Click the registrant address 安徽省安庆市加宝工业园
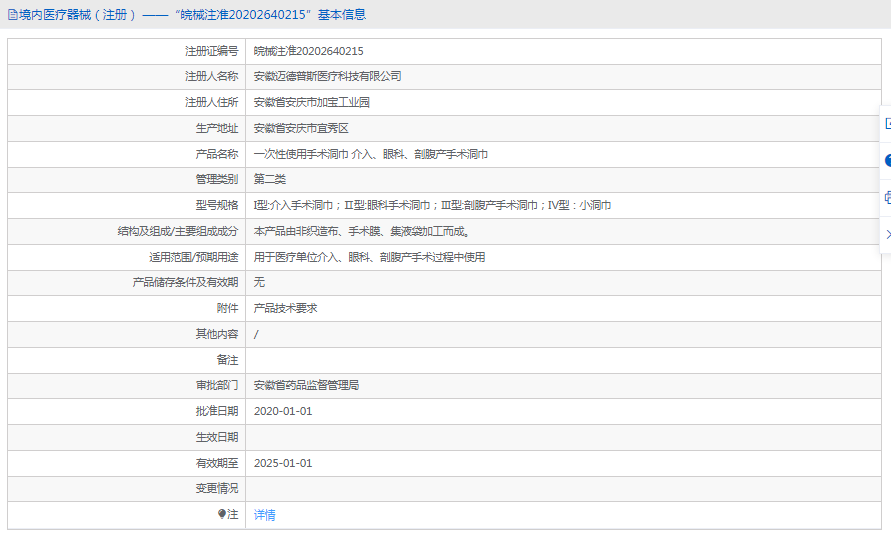This screenshot has height=534, width=891. pos(312,102)
